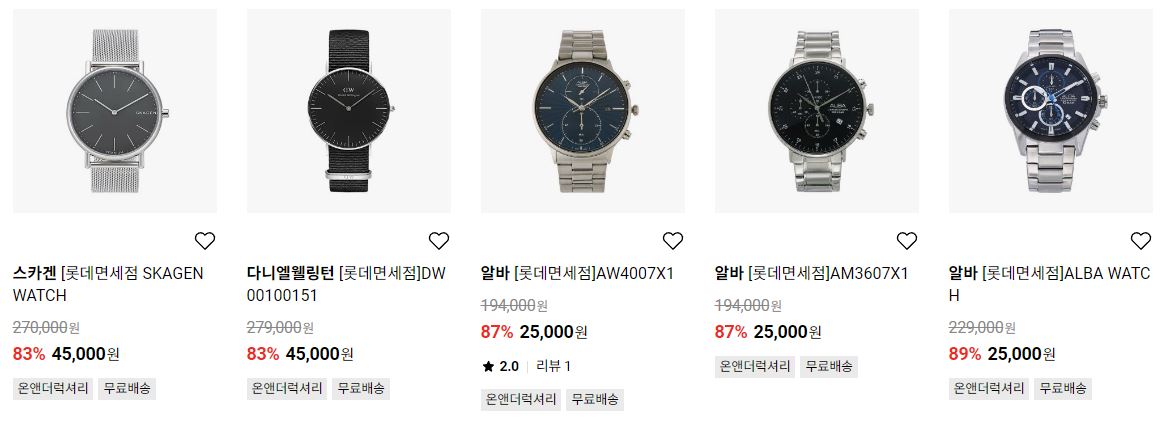Click 무료배송 tag under Skagen watch
Image resolution: width=1161 pixels, height=422 pixels.
[x=127, y=389]
